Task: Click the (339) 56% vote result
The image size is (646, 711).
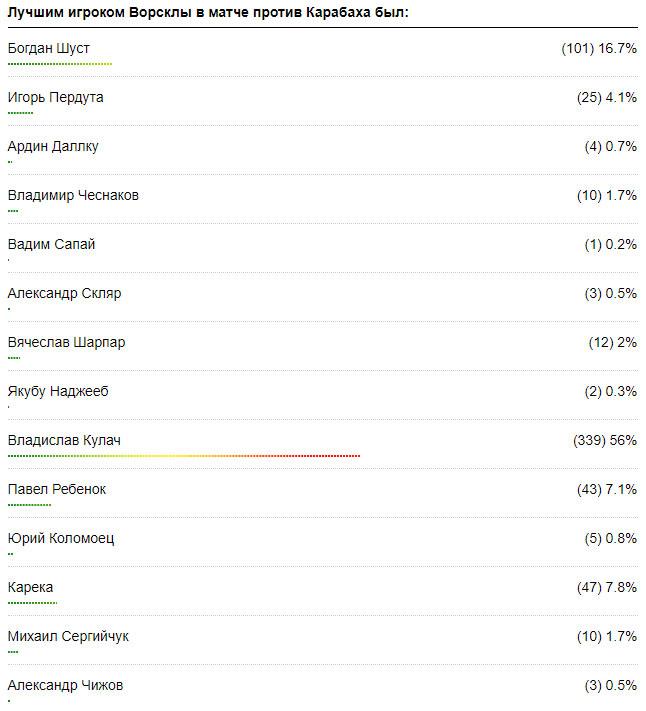Action: point(605,440)
